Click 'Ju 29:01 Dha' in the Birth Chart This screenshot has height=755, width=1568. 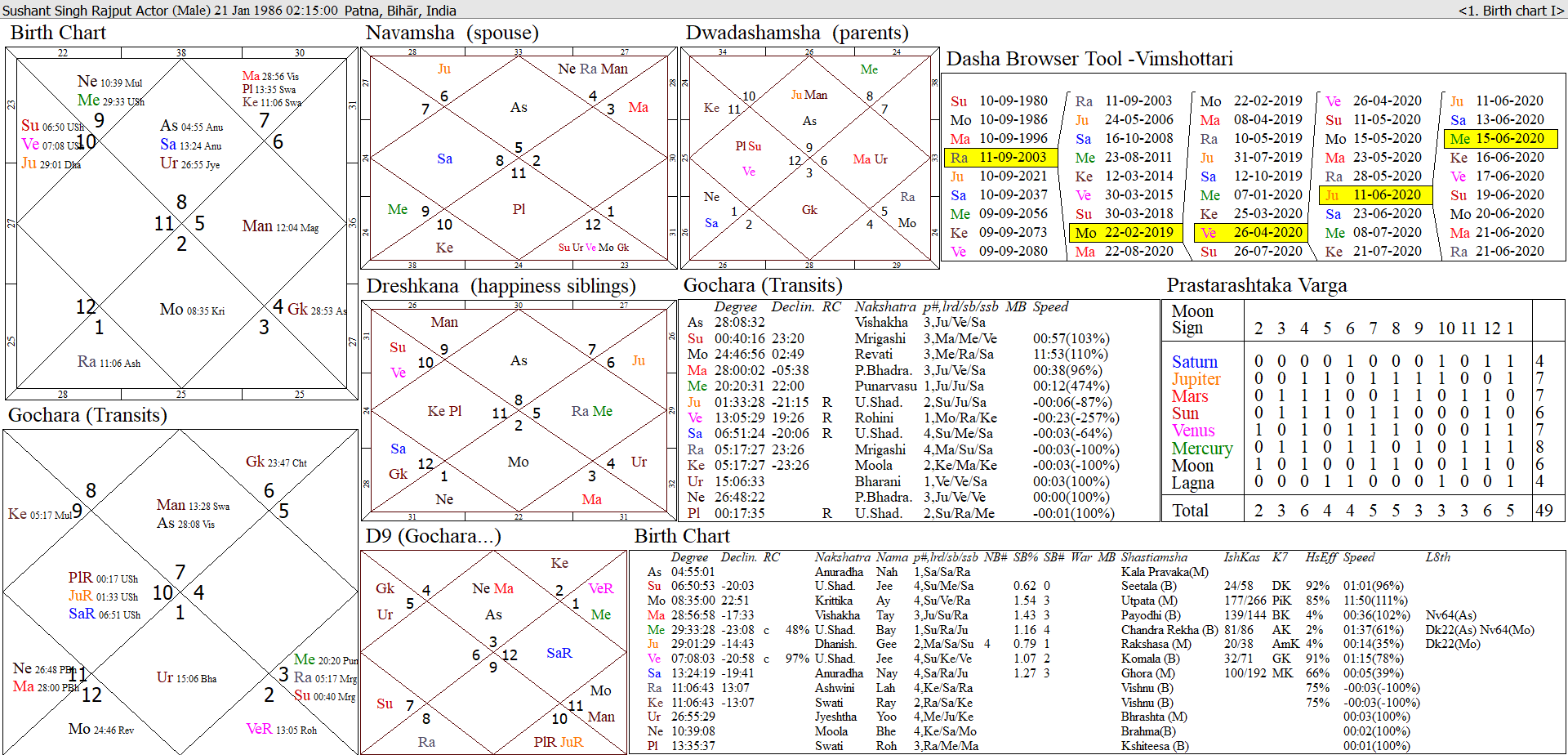click(x=51, y=163)
